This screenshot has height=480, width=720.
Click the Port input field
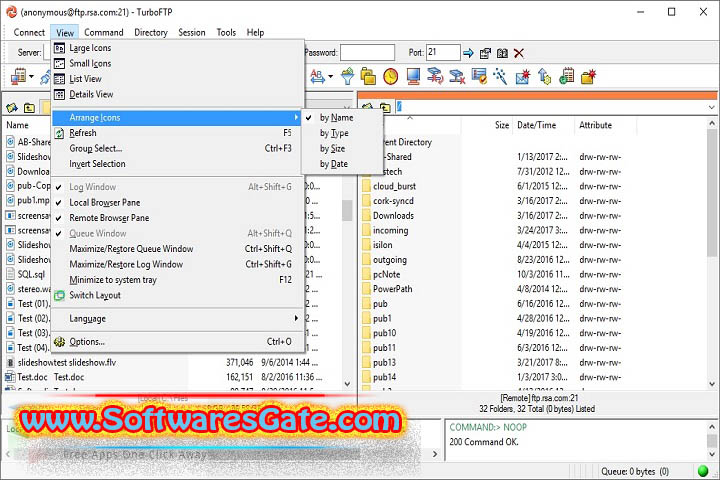pos(443,52)
